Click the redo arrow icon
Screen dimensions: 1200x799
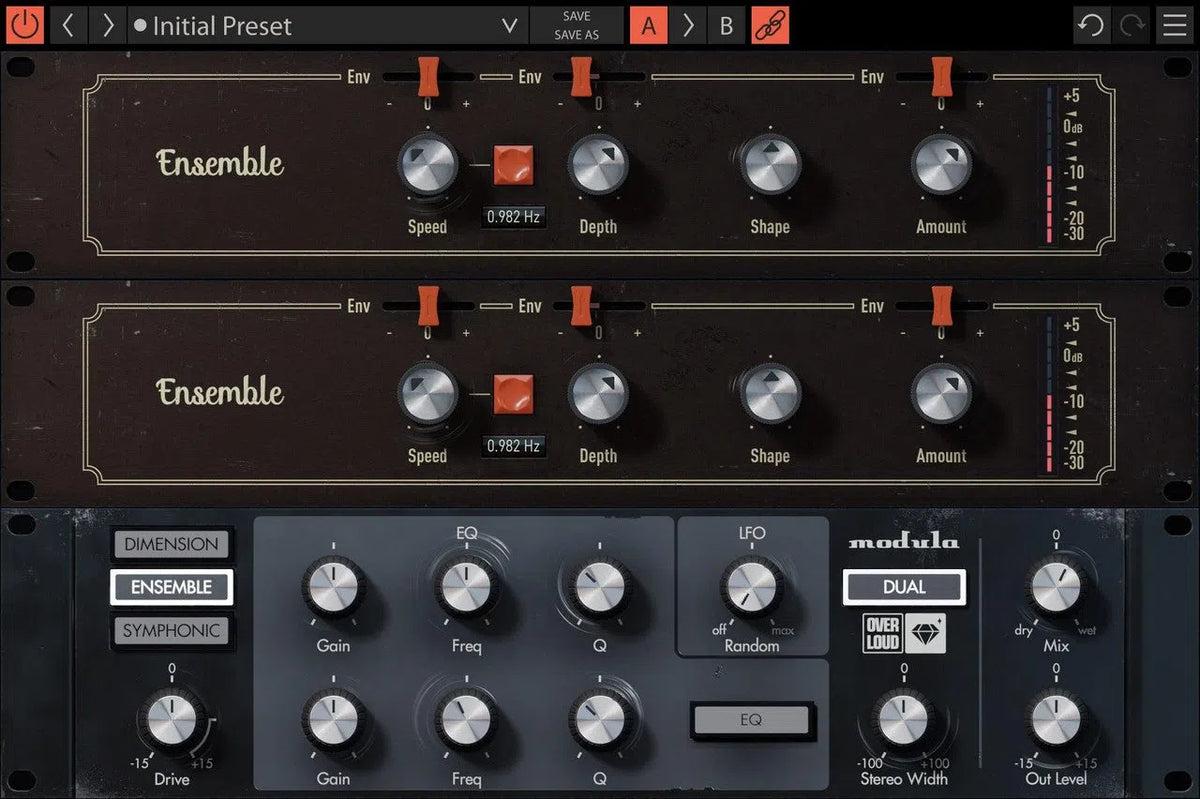(1131, 25)
